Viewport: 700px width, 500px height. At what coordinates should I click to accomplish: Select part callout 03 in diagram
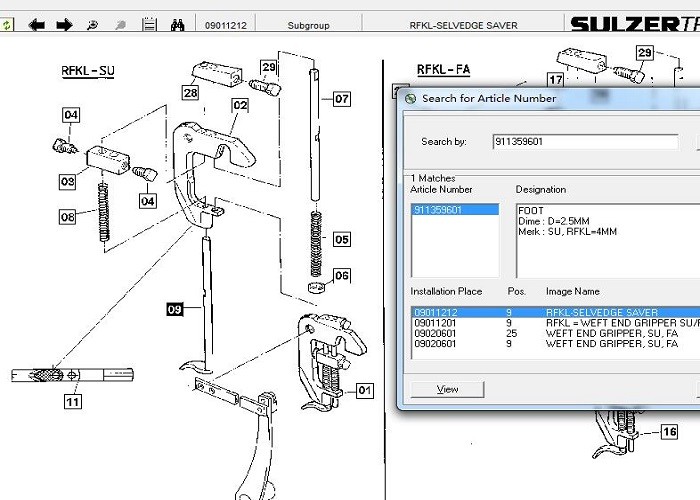point(67,182)
